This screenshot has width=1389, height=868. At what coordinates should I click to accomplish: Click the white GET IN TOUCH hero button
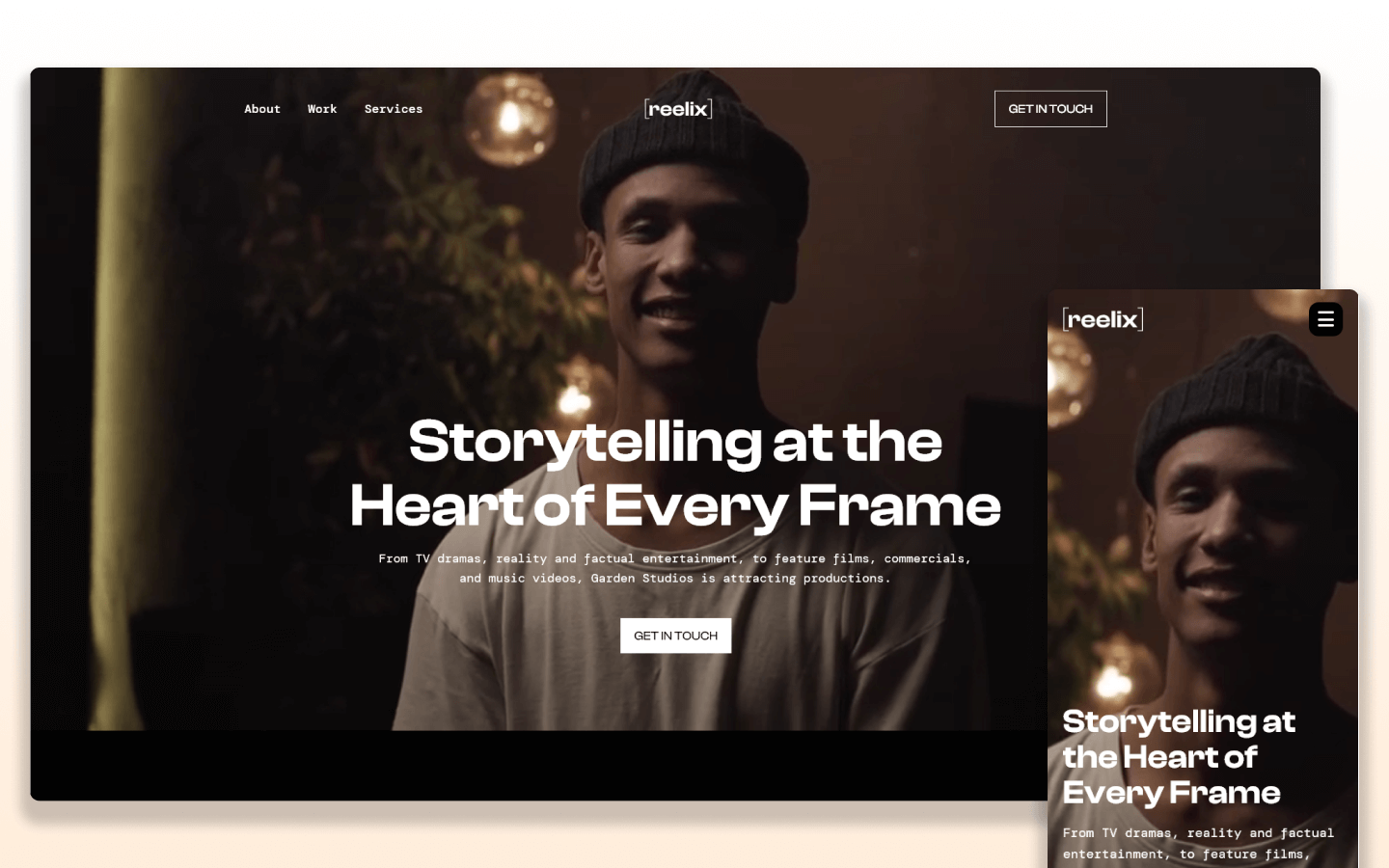[x=675, y=636]
